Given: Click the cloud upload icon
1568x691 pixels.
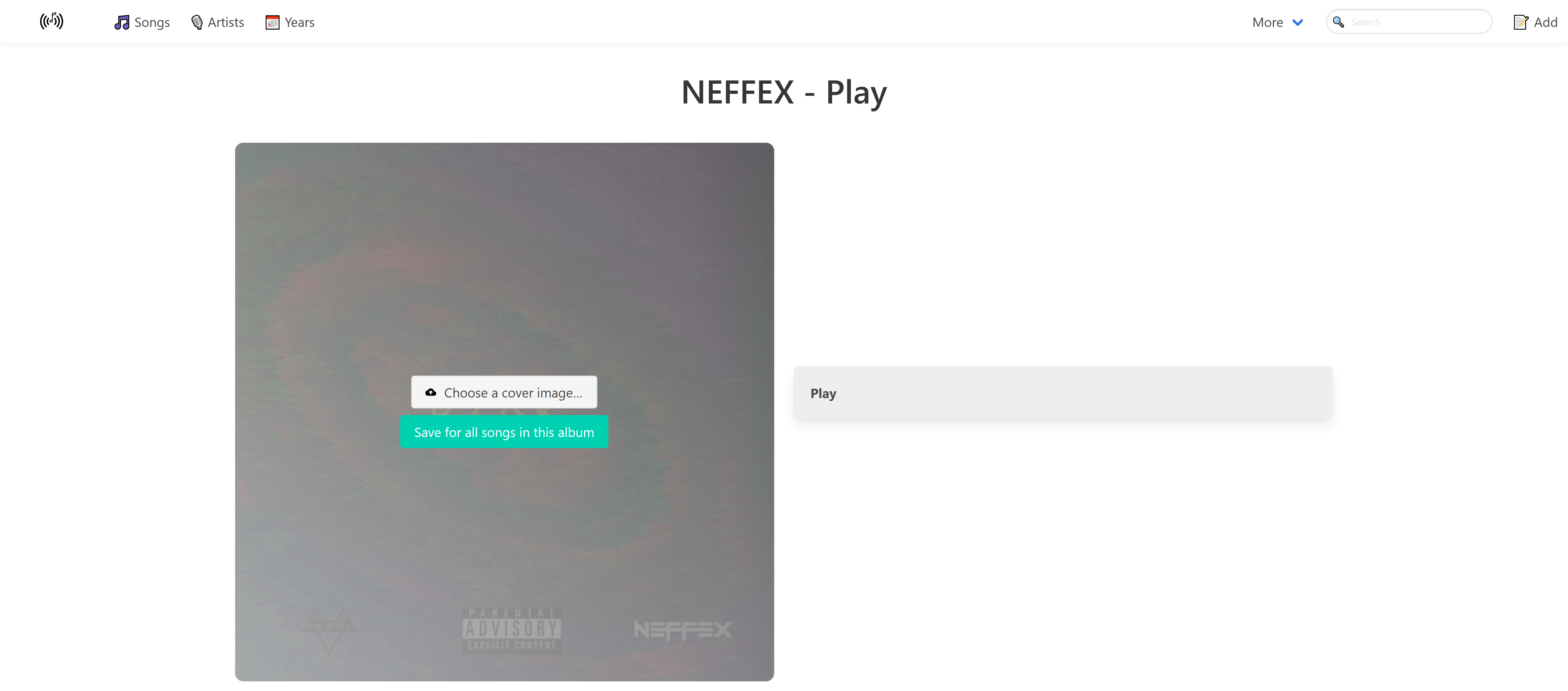Looking at the screenshot, I should point(431,392).
